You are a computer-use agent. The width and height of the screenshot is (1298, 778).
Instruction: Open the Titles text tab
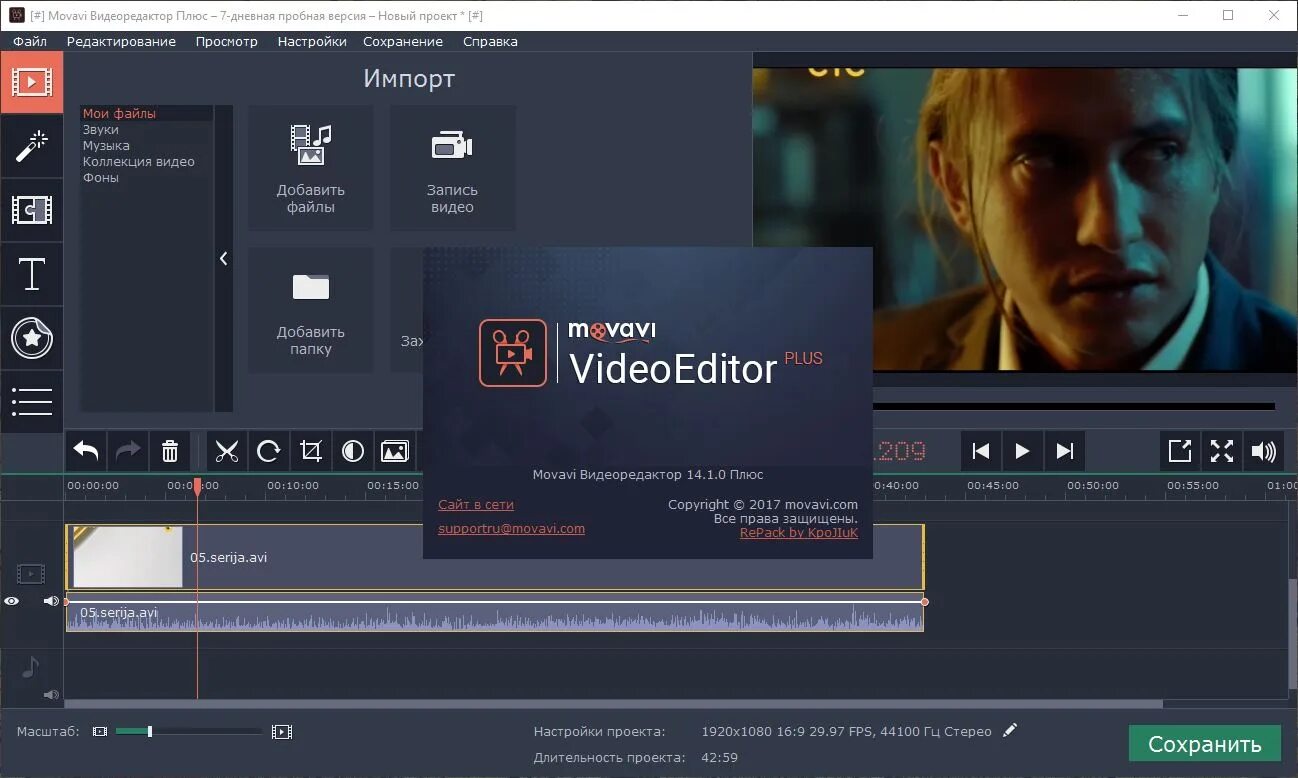click(31, 274)
